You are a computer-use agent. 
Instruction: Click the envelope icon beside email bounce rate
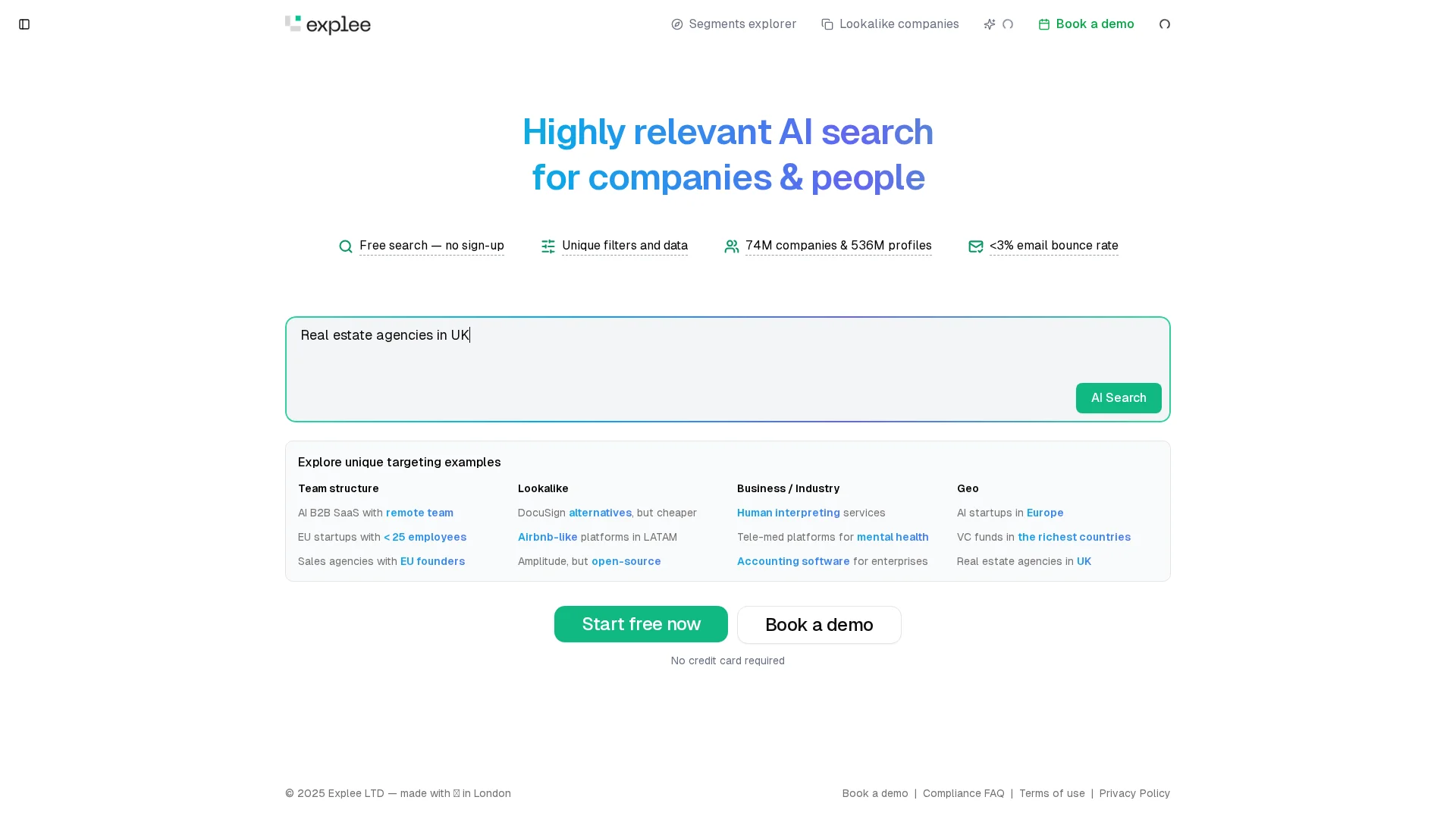click(x=976, y=246)
